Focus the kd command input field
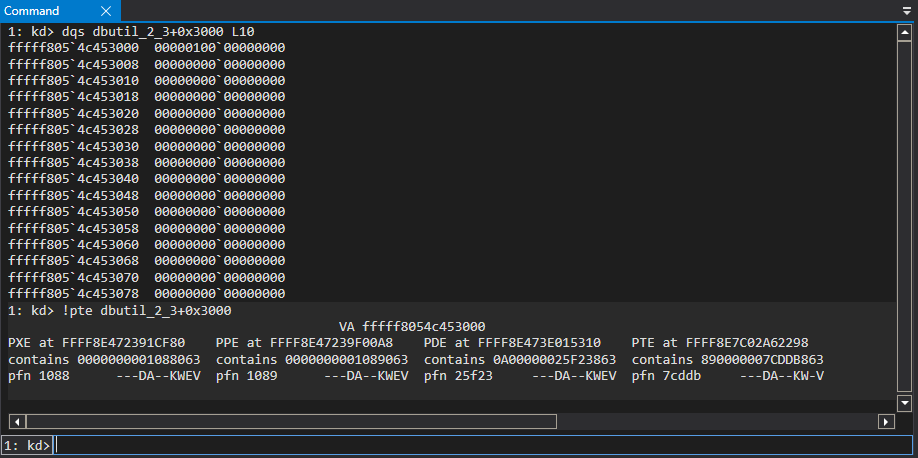The width and height of the screenshot is (918, 458). [x=480, y=445]
